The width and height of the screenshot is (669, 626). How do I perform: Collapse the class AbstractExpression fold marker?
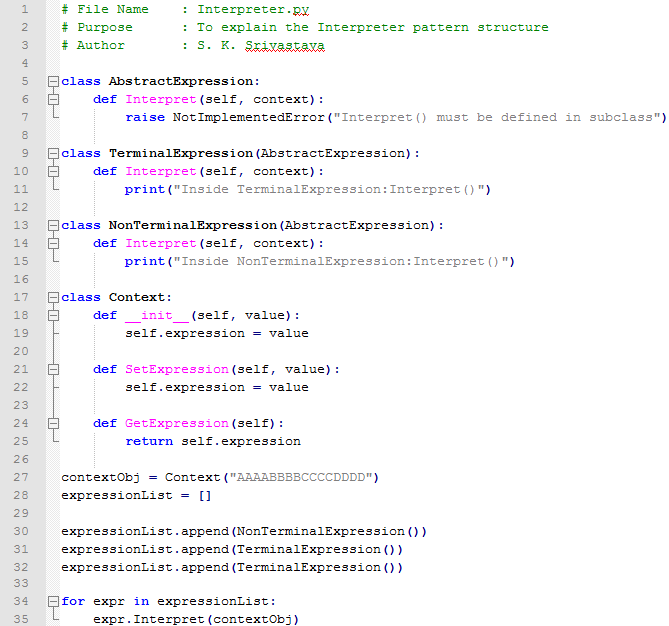point(53,81)
